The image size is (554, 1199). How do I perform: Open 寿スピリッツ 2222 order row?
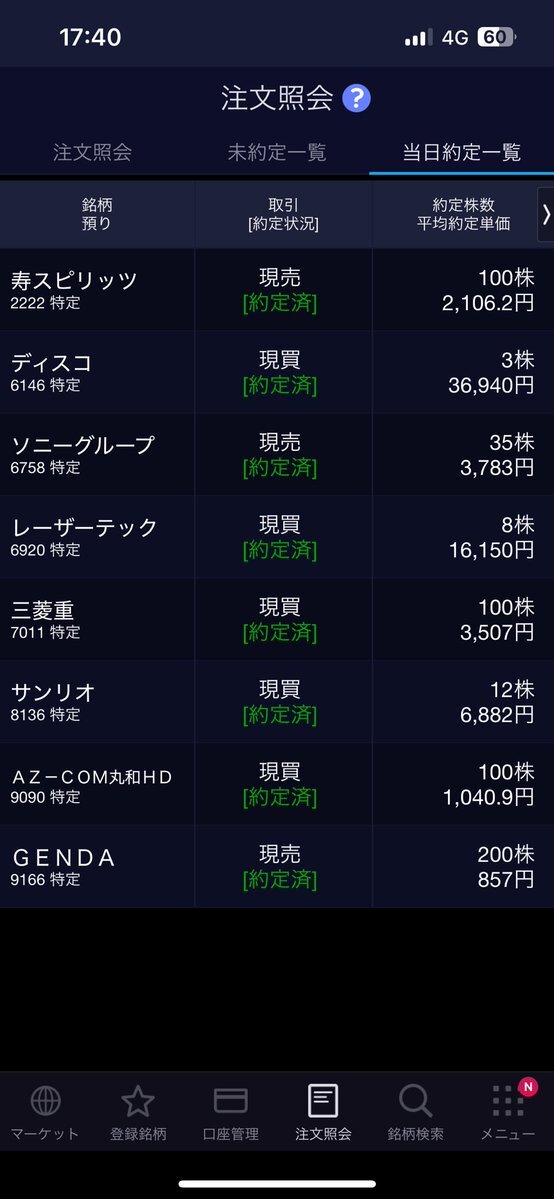click(277, 290)
